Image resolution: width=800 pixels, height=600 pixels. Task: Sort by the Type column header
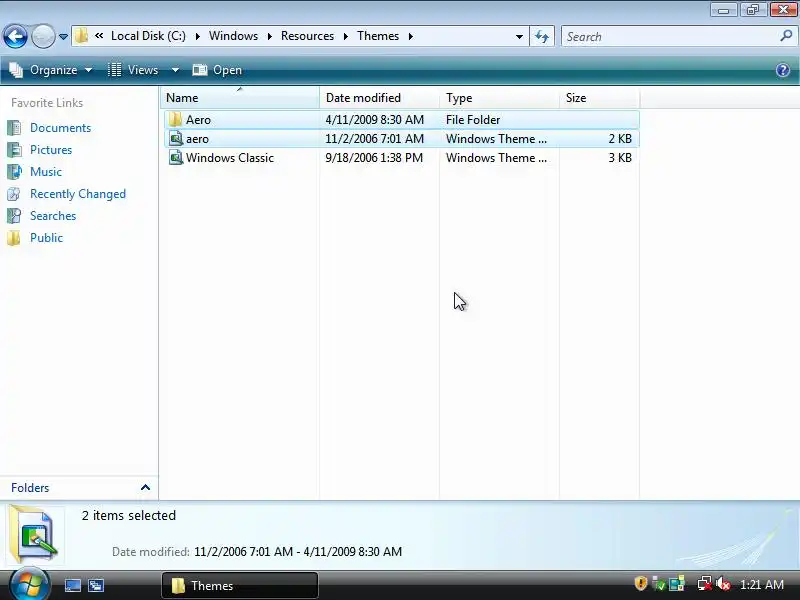[x=499, y=97]
